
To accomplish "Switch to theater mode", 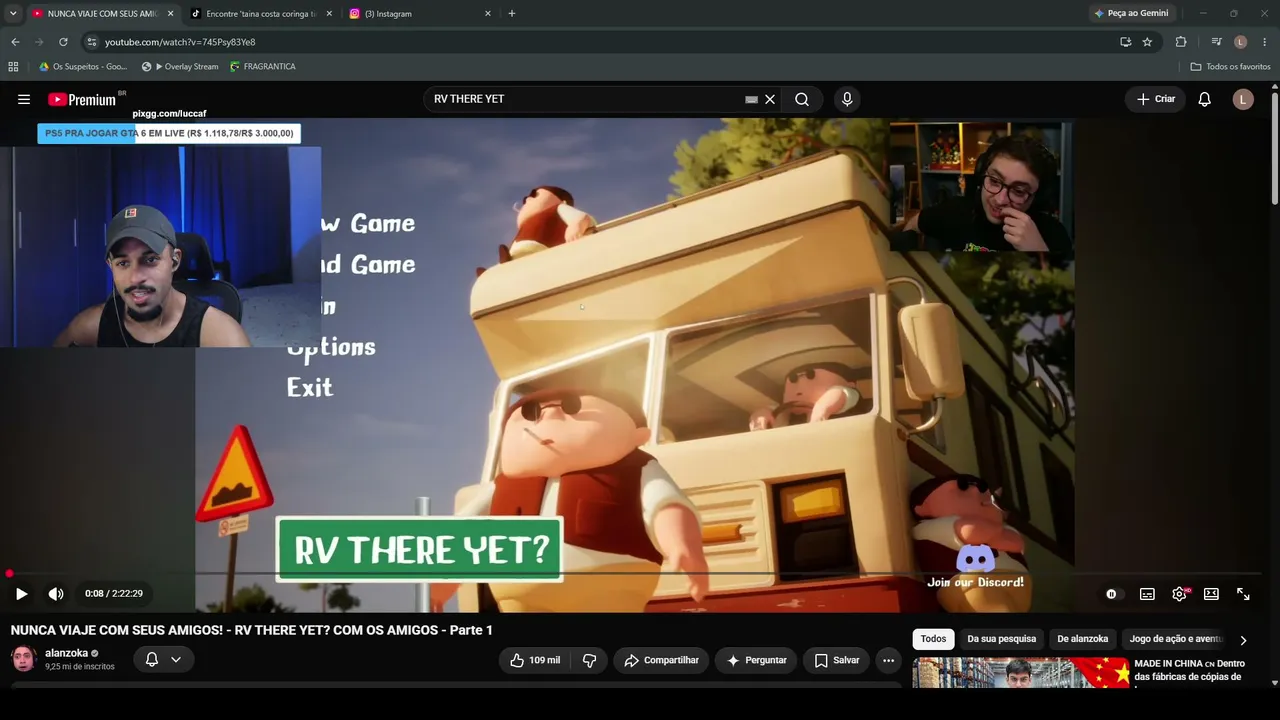I will coord(1211,594).
